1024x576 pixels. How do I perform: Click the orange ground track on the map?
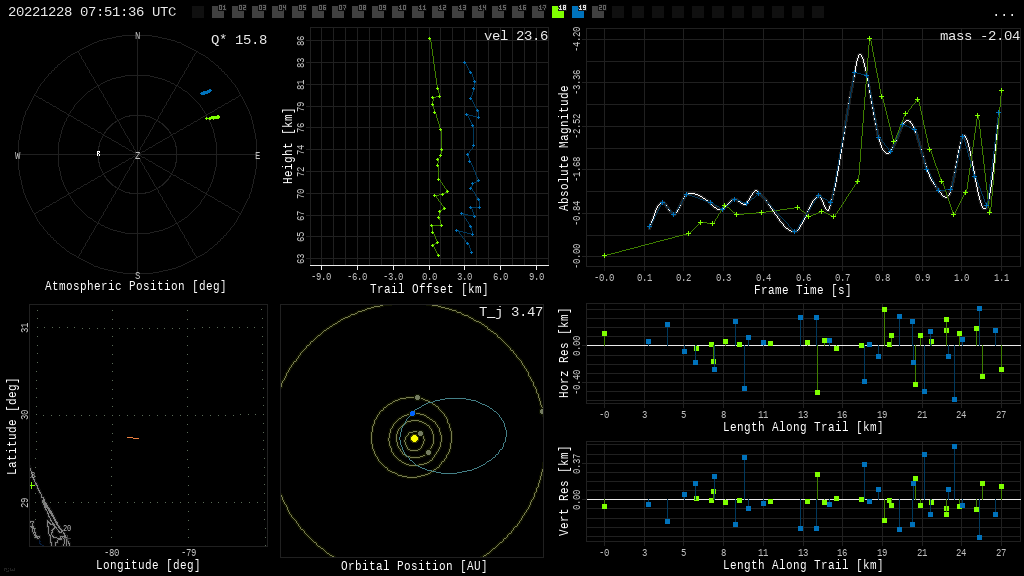133,438
